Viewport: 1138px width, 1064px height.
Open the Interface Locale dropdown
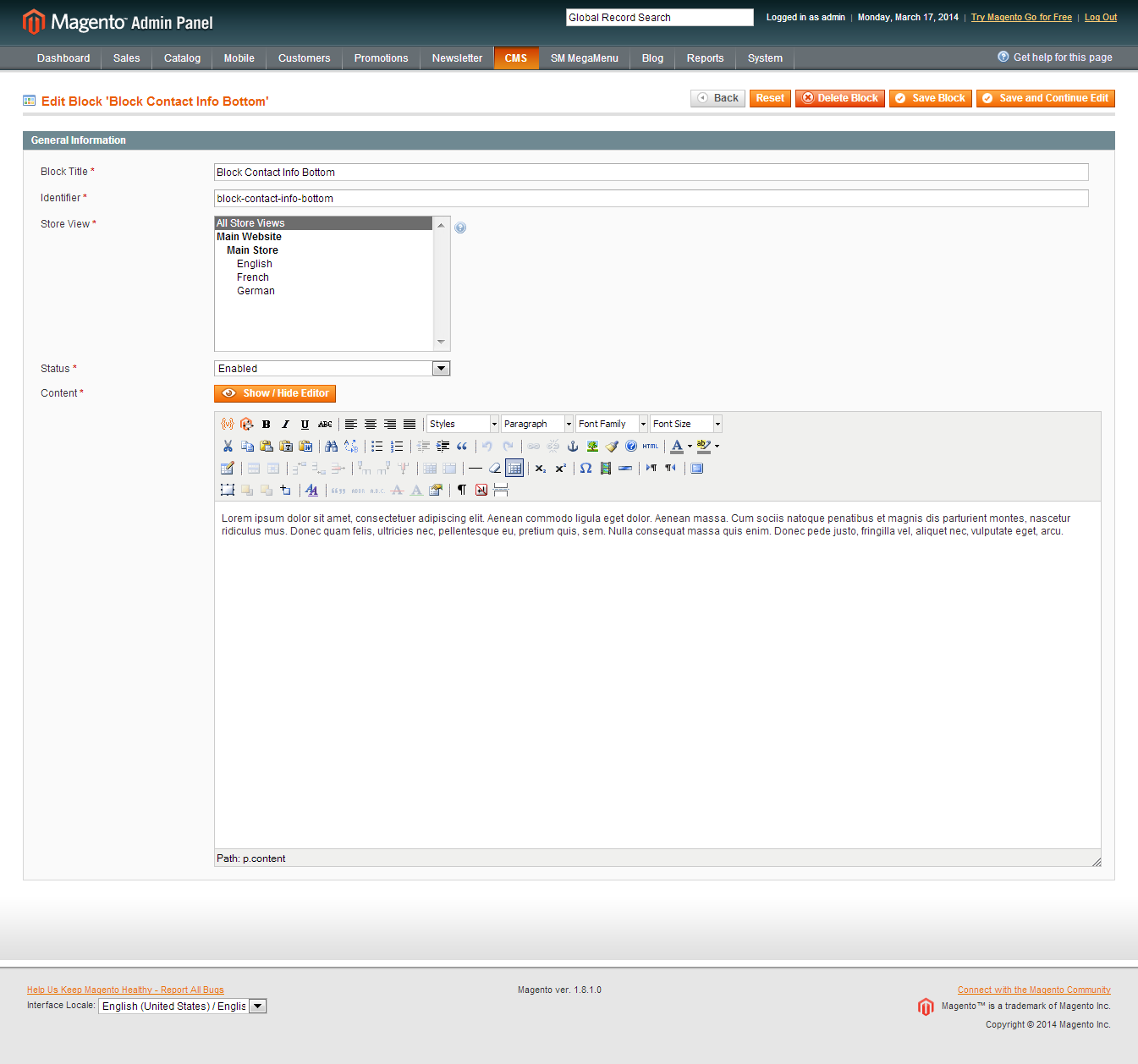click(x=183, y=1006)
